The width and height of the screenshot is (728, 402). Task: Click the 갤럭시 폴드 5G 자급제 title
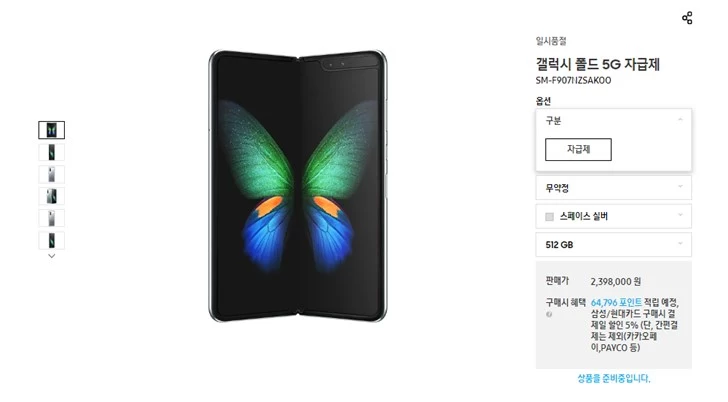click(598, 64)
